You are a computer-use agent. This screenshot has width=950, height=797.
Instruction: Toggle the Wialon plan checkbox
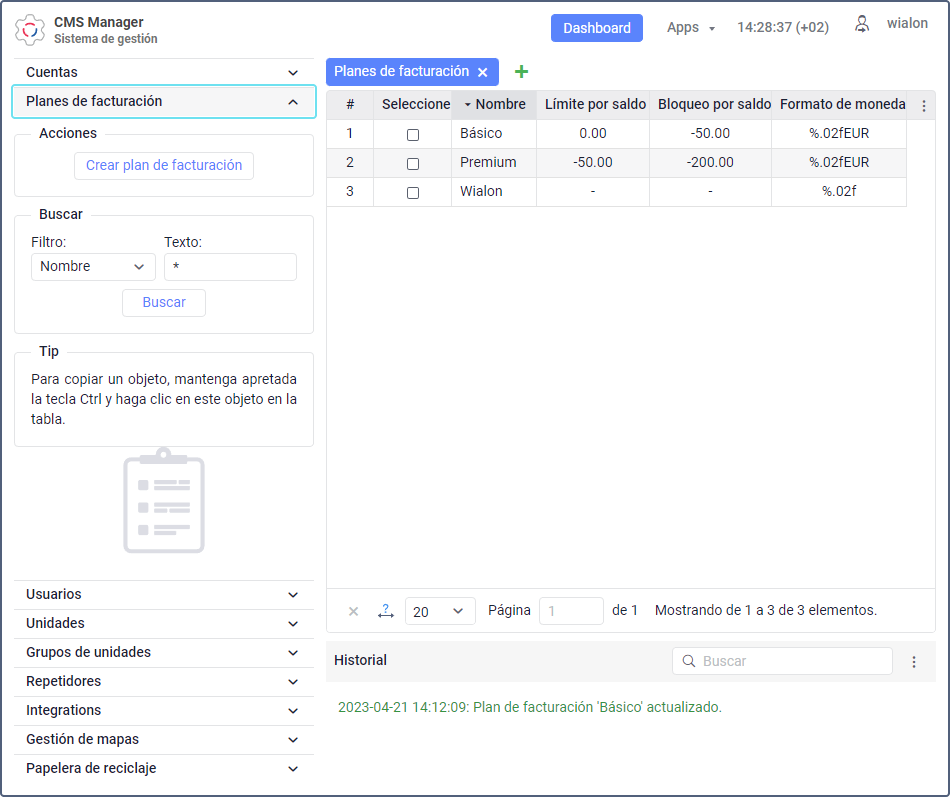pos(413,192)
